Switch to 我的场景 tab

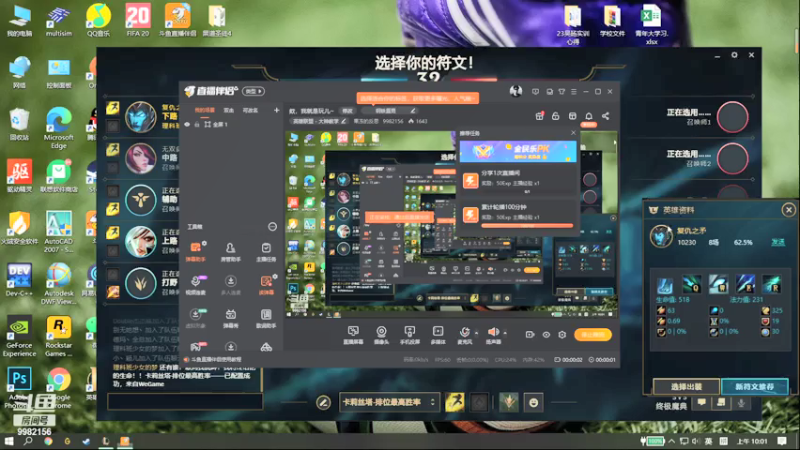pyautogui.click(x=205, y=110)
